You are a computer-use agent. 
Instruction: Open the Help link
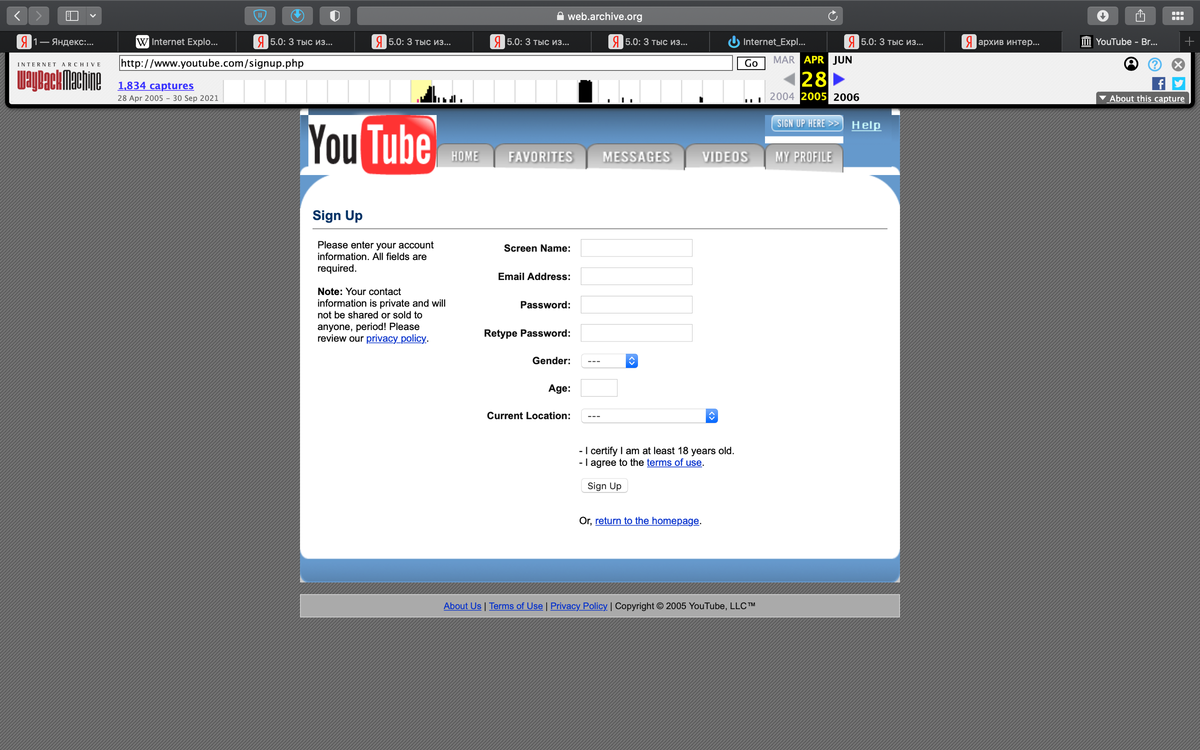click(866, 125)
